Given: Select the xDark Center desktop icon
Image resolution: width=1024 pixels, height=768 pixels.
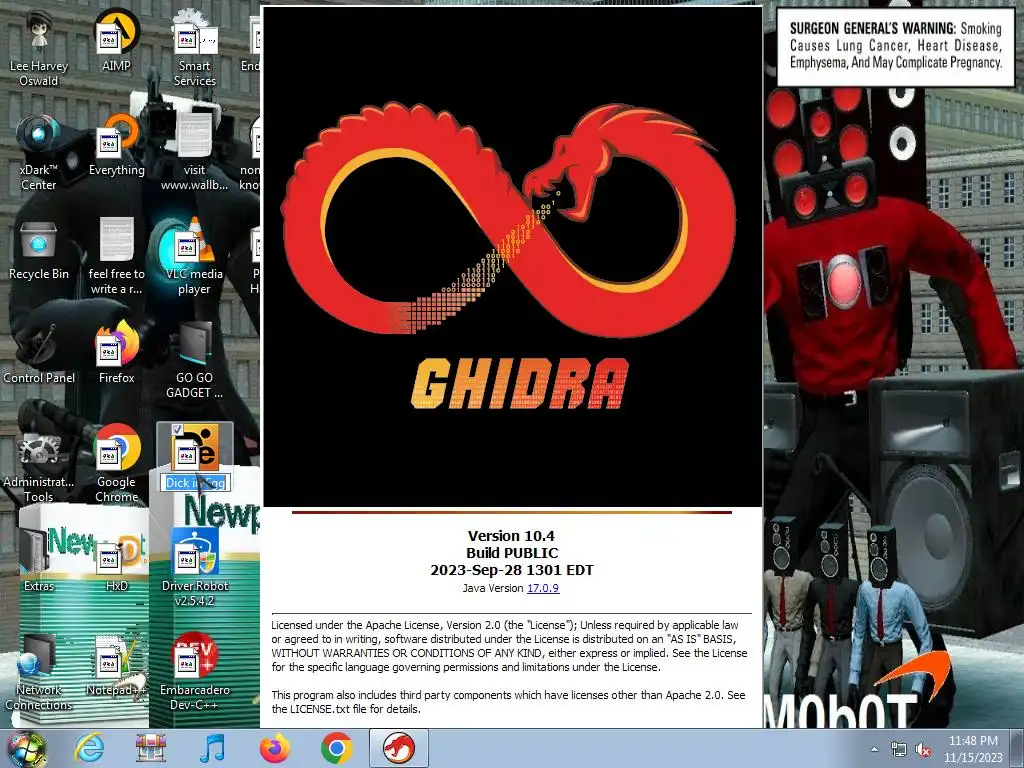Looking at the screenshot, I should click(x=39, y=153).
